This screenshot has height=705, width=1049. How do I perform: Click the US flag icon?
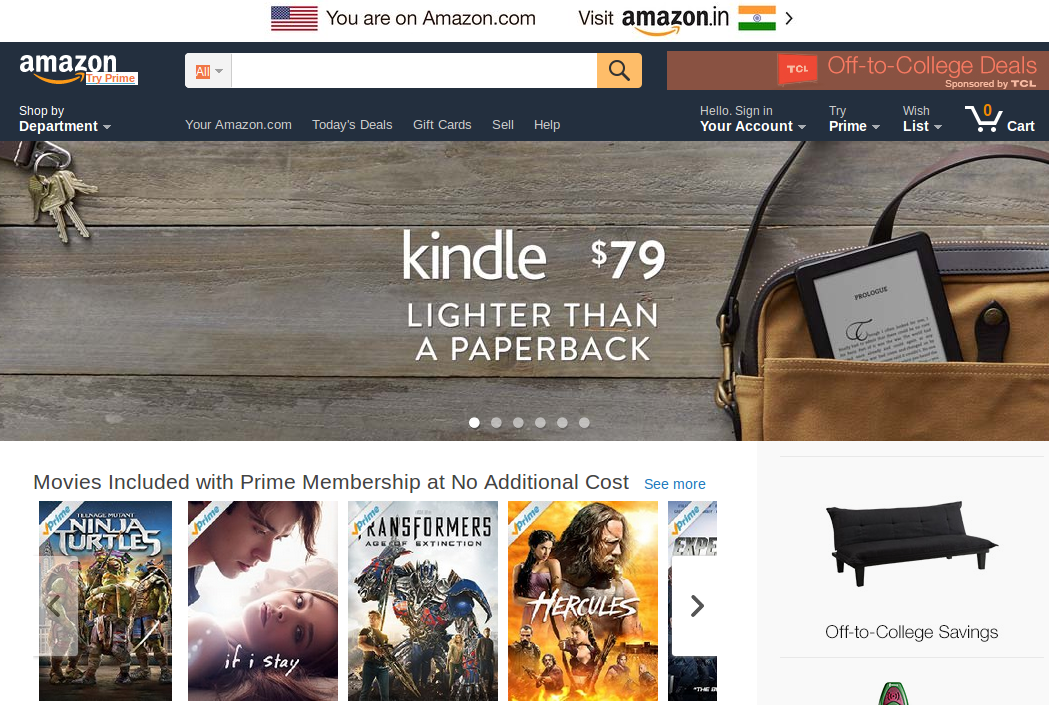294,18
